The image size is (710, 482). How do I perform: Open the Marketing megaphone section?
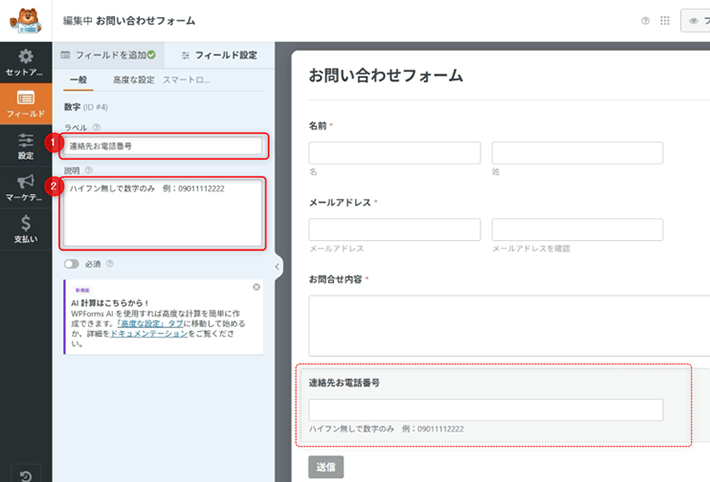click(26, 188)
